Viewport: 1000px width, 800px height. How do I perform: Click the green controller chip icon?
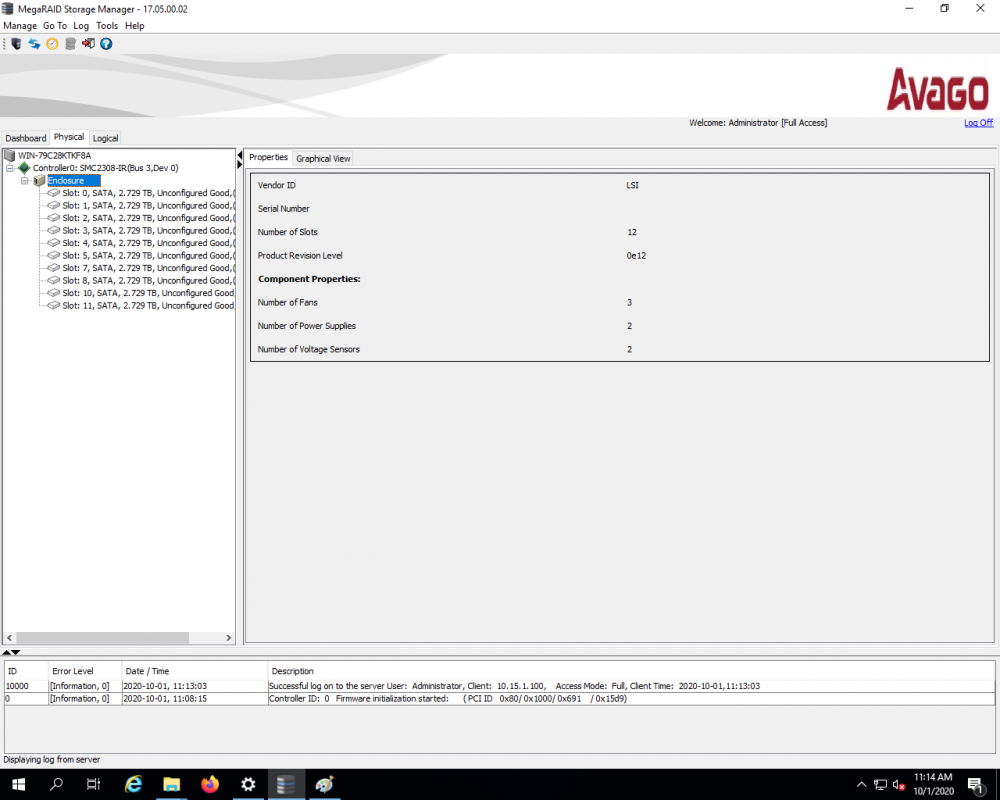24,168
